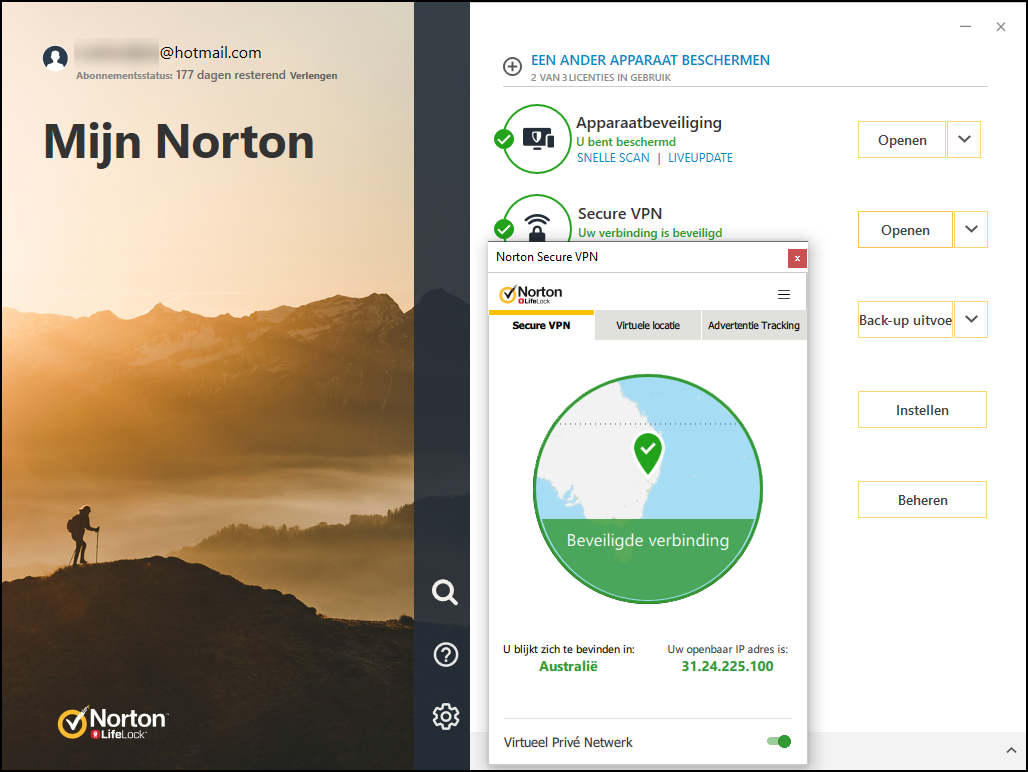The height and width of the screenshot is (772, 1028).
Task: Expand dropdown next to Apparaatbeveiliging Openen
Action: click(964, 140)
